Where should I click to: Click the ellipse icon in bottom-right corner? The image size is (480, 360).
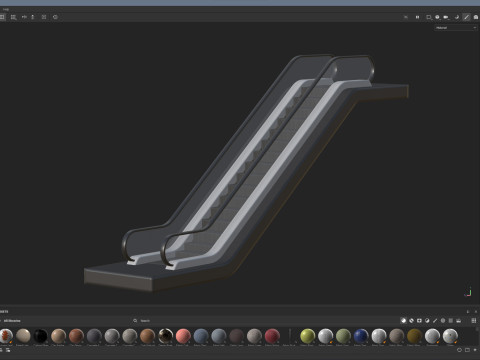click(459, 350)
